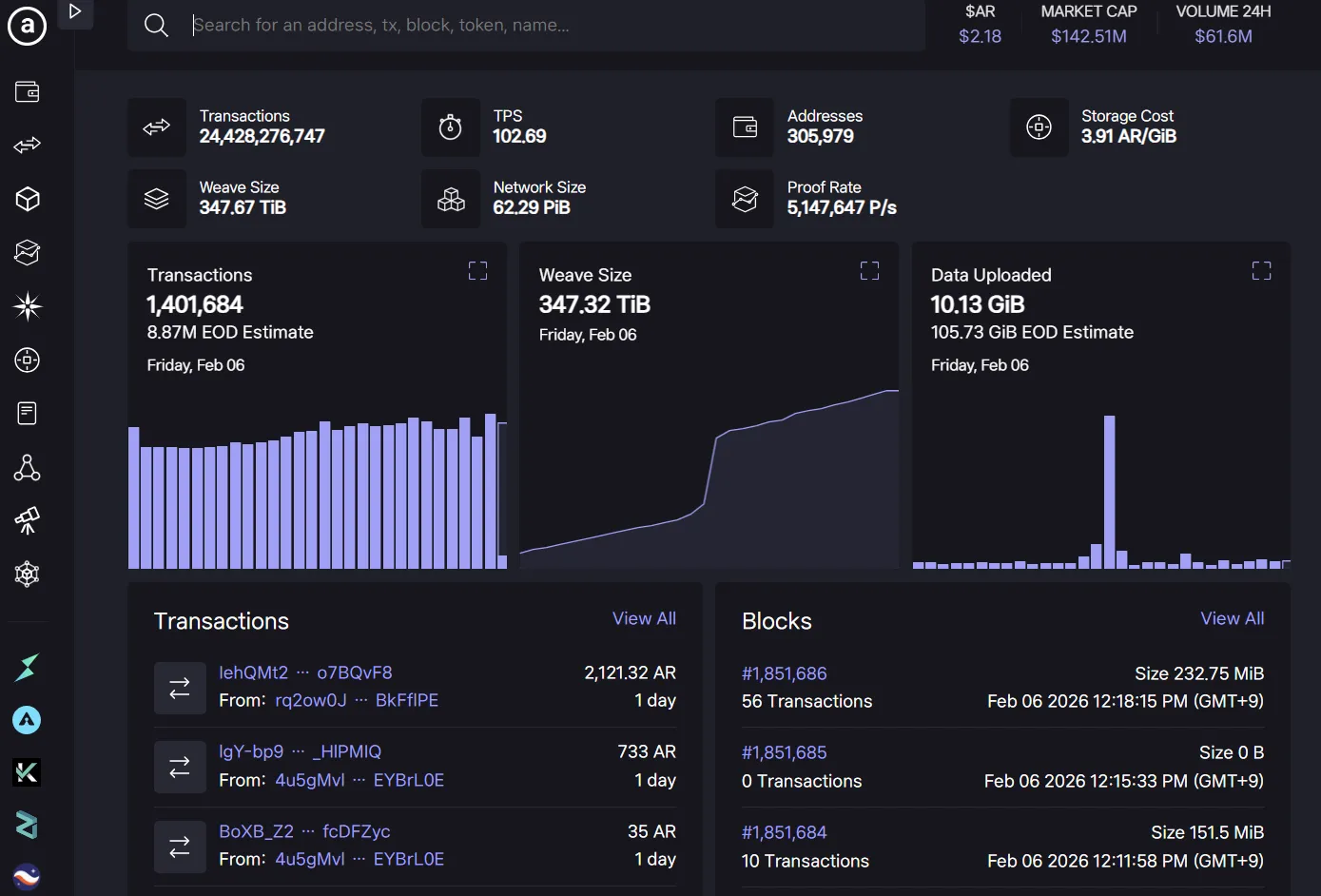This screenshot has height=896, width=1321.
Task: Open block #1,851,686
Action: (784, 673)
